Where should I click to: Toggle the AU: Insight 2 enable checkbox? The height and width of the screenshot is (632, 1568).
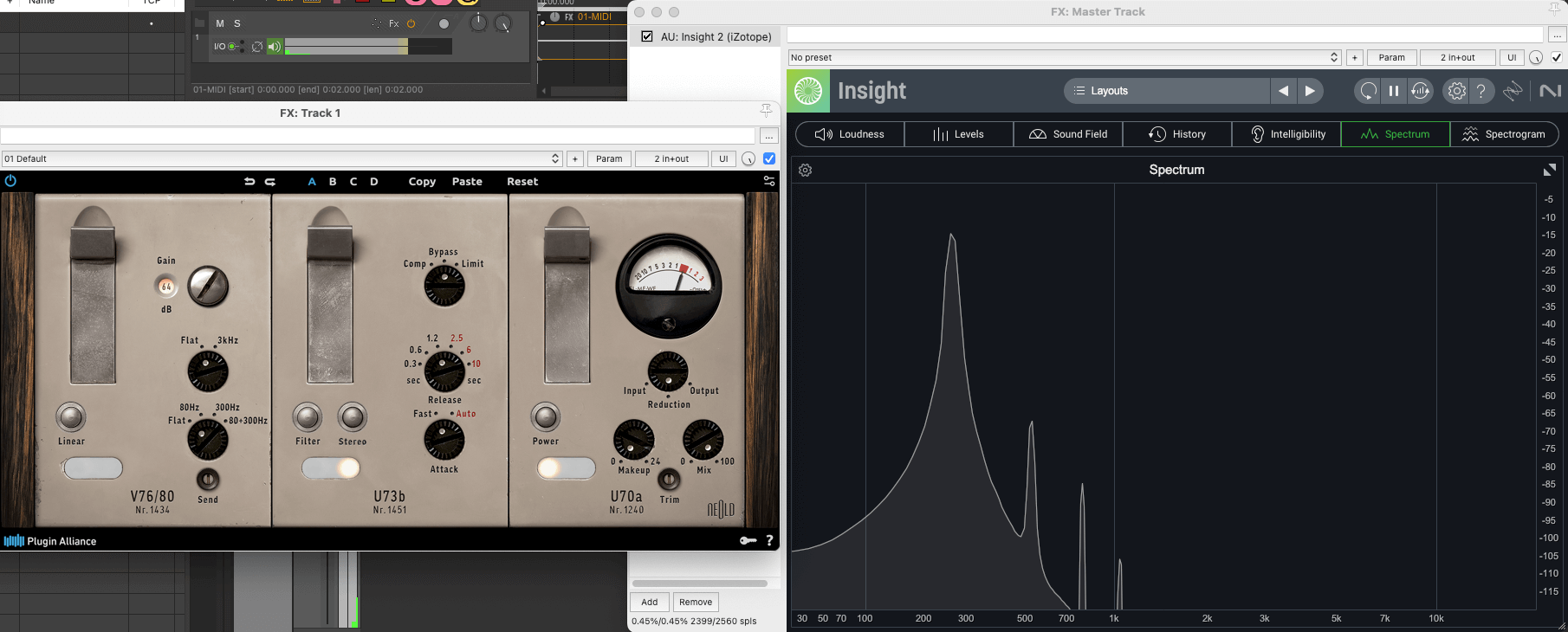pyautogui.click(x=647, y=36)
